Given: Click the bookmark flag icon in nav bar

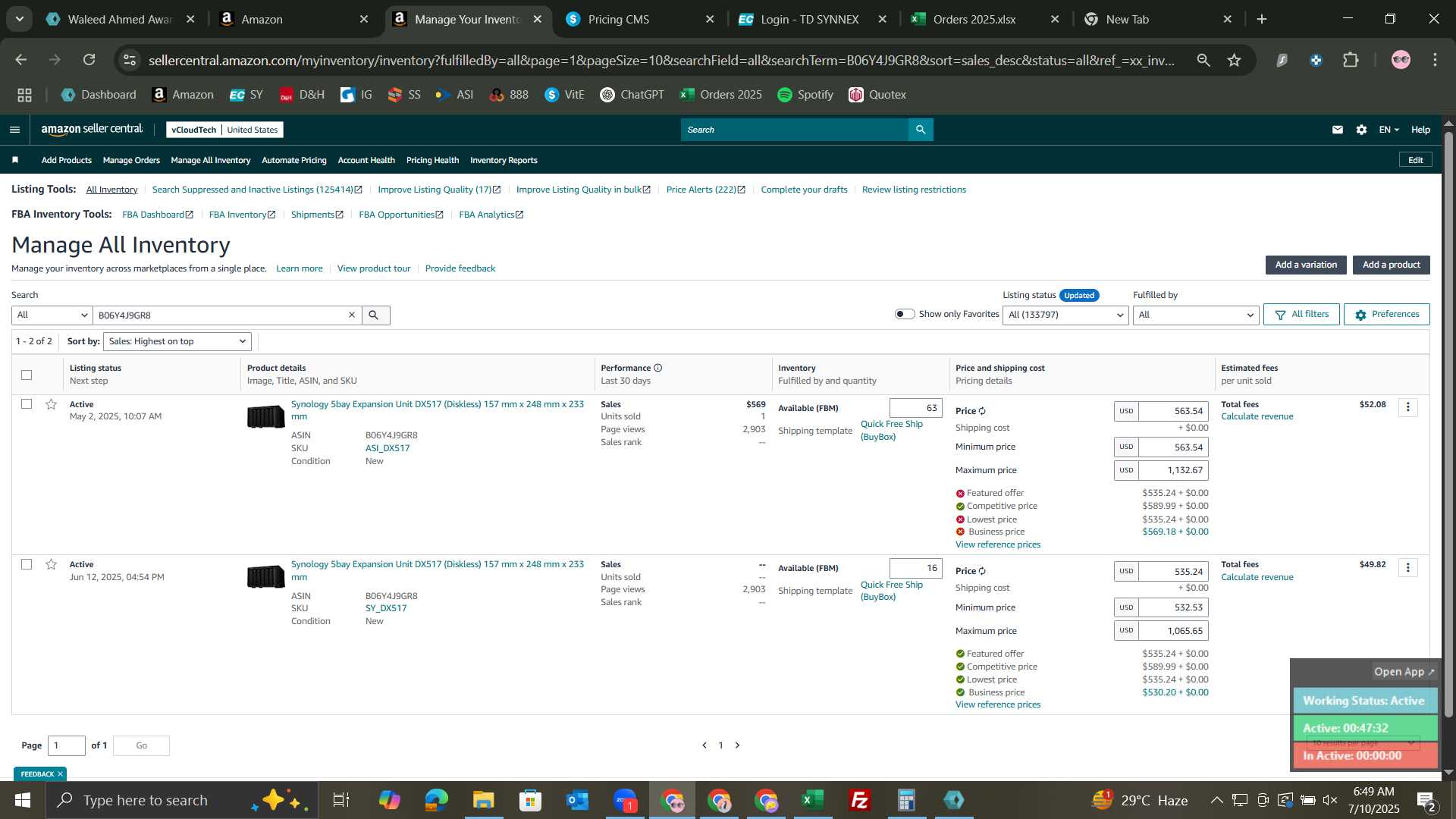Looking at the screenshot, I should (15, 160).
